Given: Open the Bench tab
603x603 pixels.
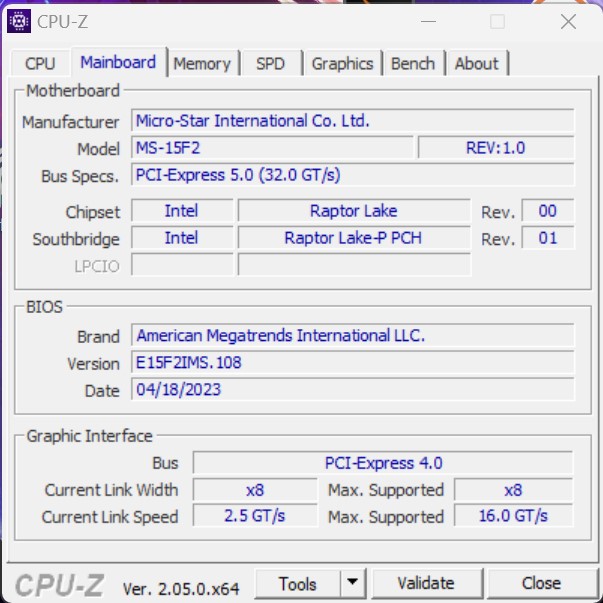Looking at the screenshot, I should (x=413, y=64).
